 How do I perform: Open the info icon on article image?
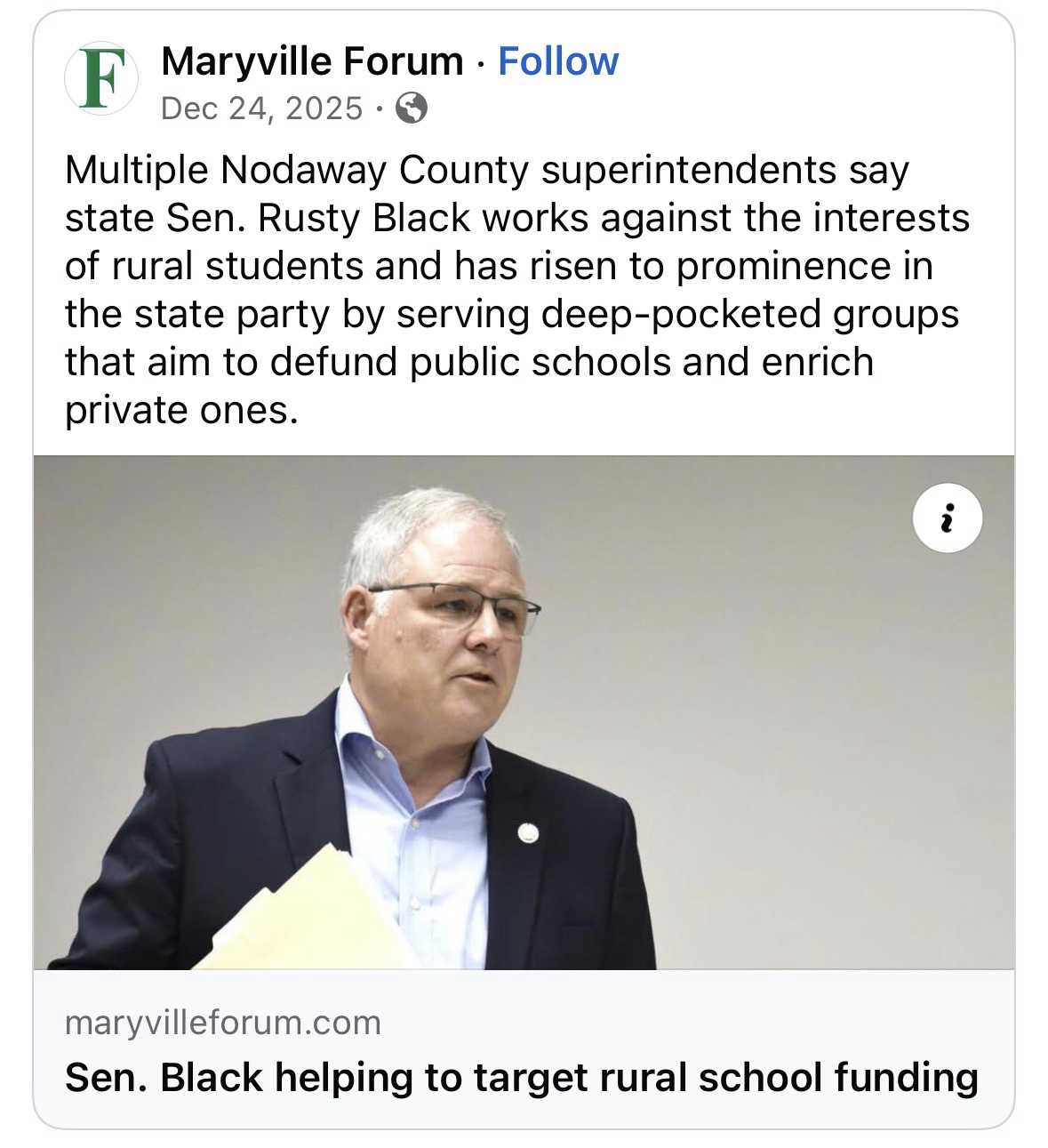click(x=948, y=517)
